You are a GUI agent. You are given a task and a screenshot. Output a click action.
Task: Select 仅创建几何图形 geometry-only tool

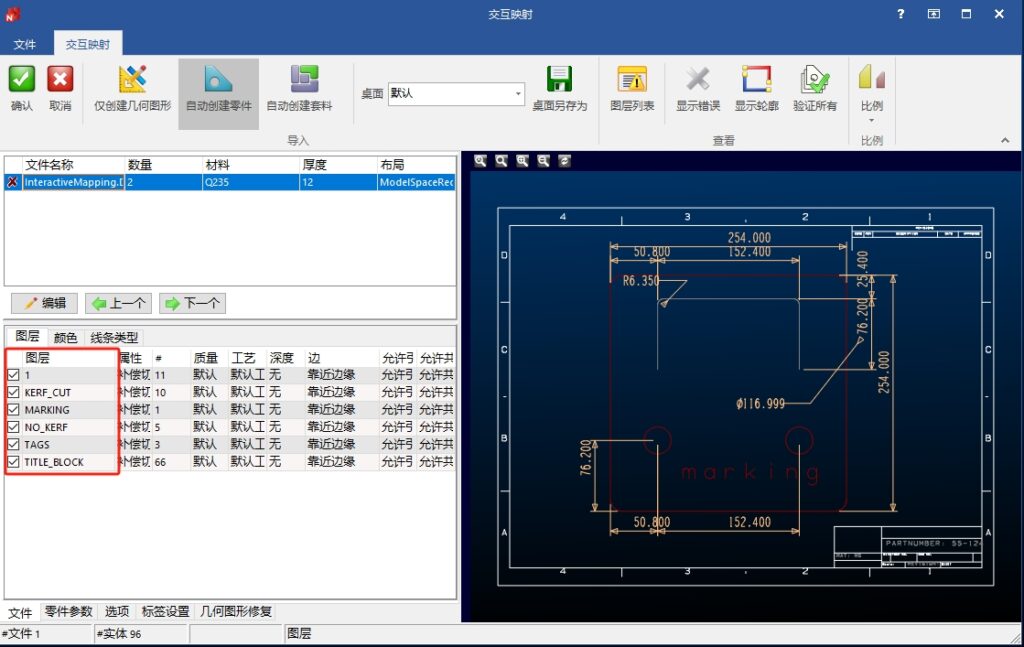click(132, 80)
